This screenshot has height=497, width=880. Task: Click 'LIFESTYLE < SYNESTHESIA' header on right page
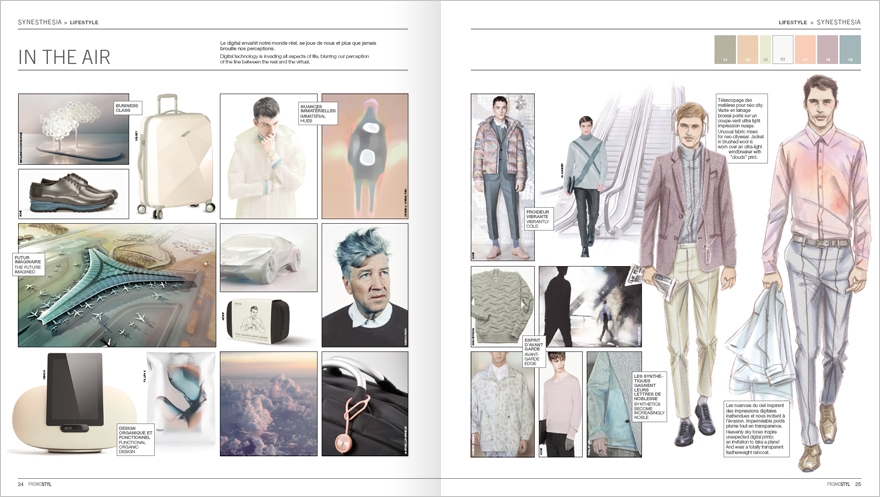(819, 22)
